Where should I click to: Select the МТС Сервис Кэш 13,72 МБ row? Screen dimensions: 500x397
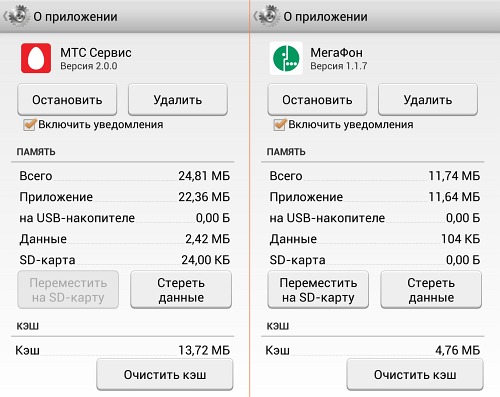[x=123, y=350]
